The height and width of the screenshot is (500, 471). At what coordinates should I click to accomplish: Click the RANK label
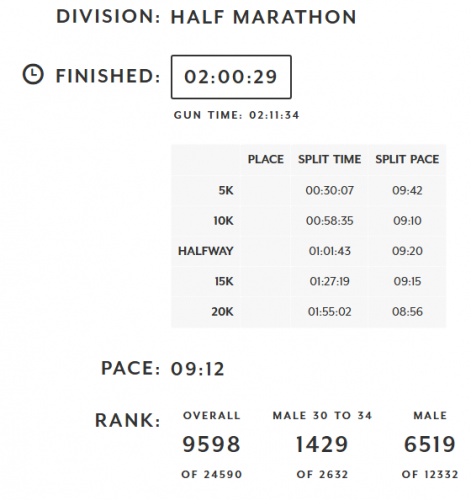coord(128,420)
